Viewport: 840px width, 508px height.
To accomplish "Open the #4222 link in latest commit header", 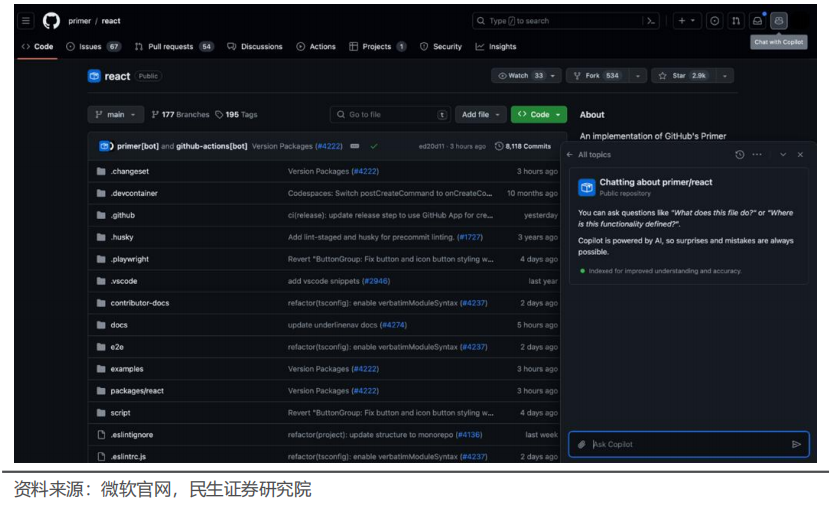I will pyautogui.click(x=329, y=146).
